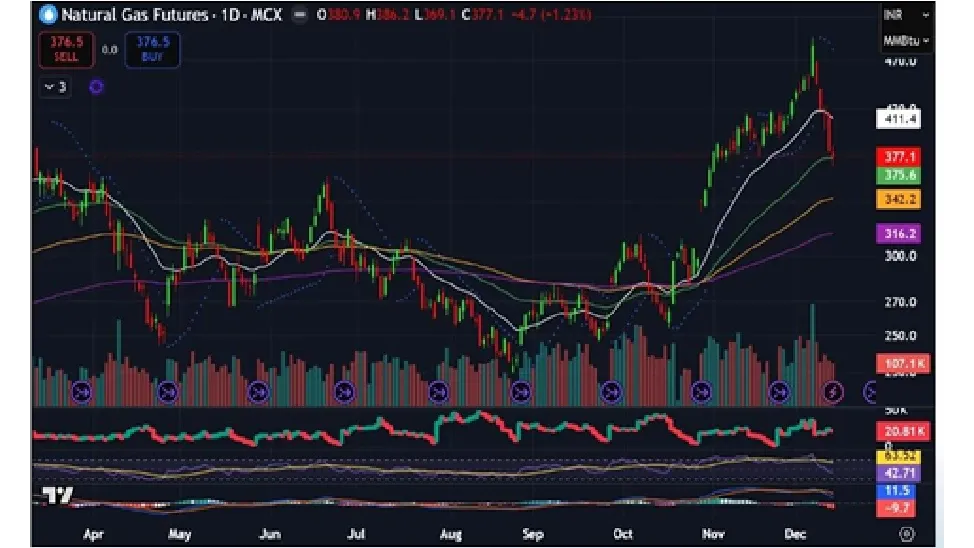974x548 pixels.
Task: Open contract rollover marker nearest Apr label
Action: tap(81, 391)
